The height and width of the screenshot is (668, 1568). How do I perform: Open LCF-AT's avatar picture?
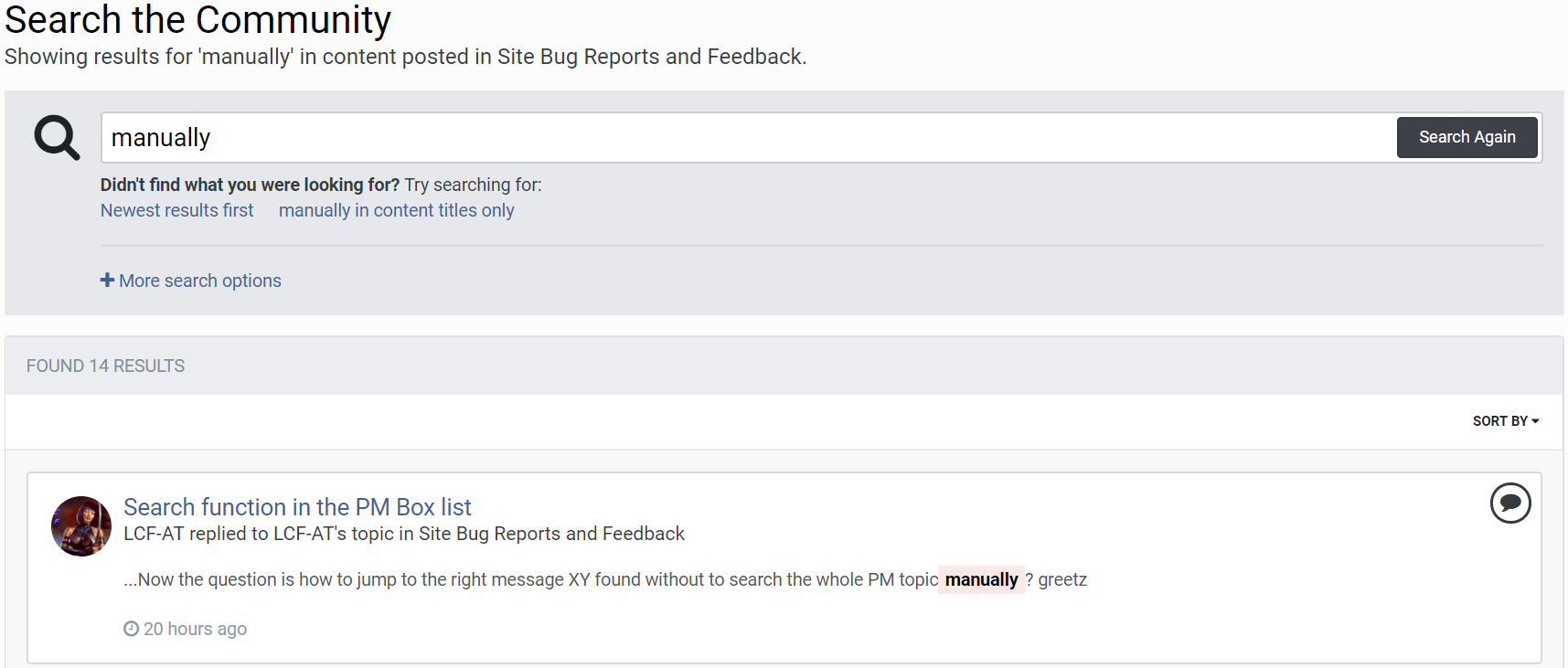[x=81, y=526]
